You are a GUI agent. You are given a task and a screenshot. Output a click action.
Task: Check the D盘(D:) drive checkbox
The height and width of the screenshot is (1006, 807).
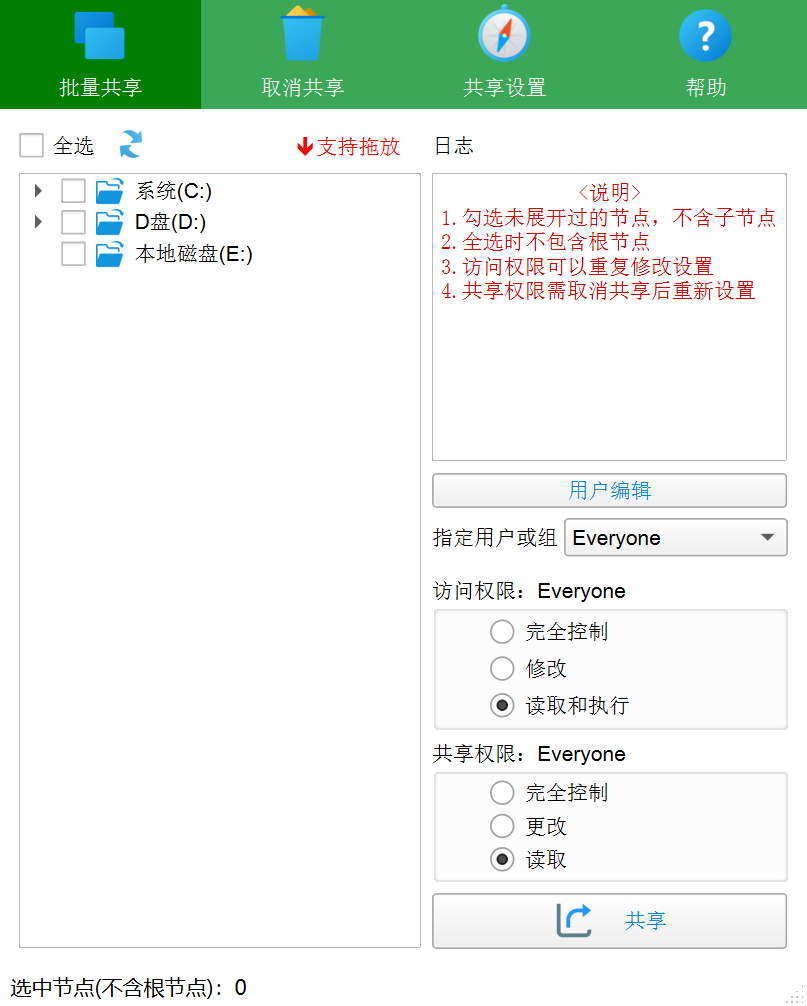pos(73,222)
